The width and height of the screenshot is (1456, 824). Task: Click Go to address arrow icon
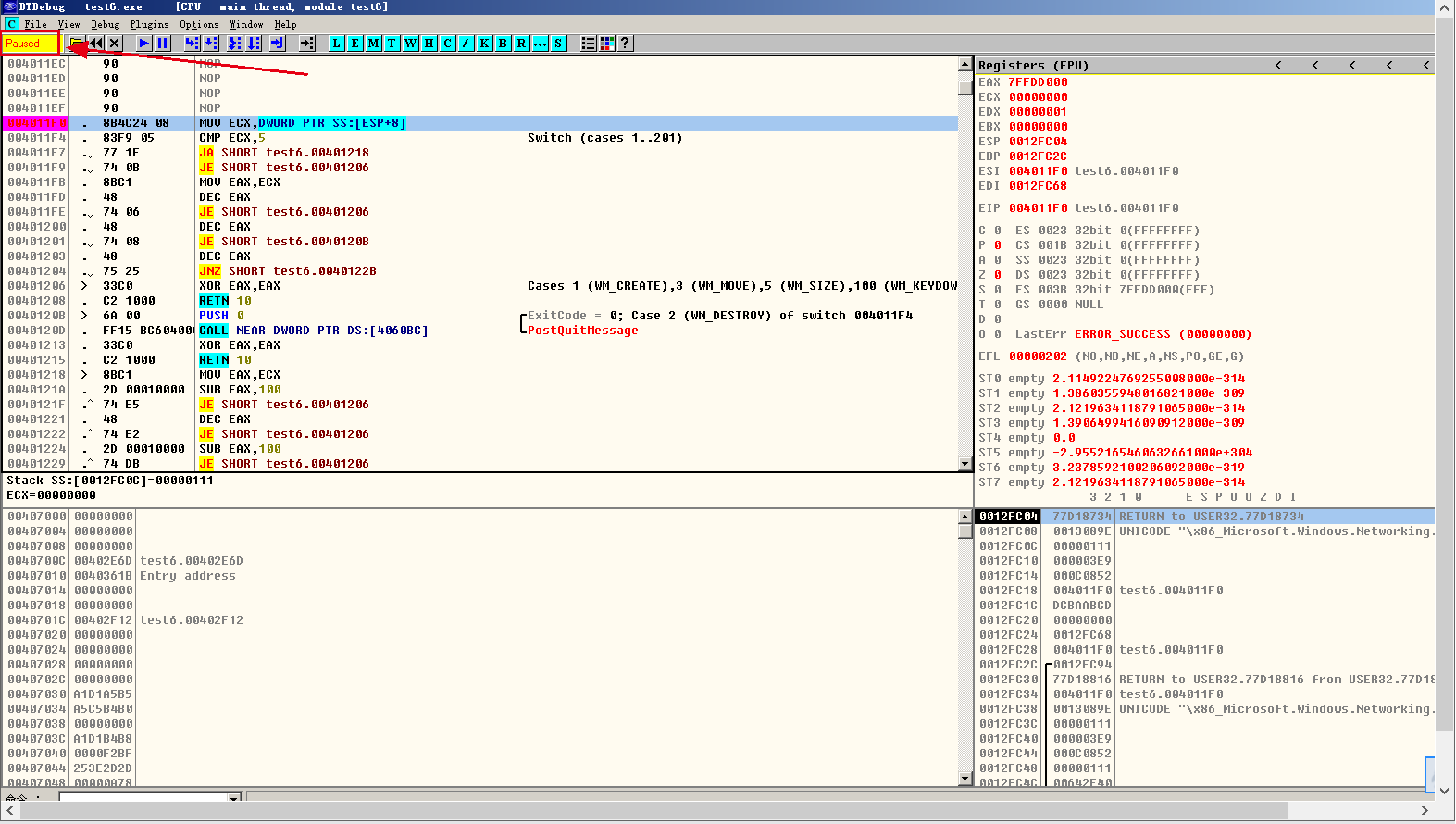(308, 44)
